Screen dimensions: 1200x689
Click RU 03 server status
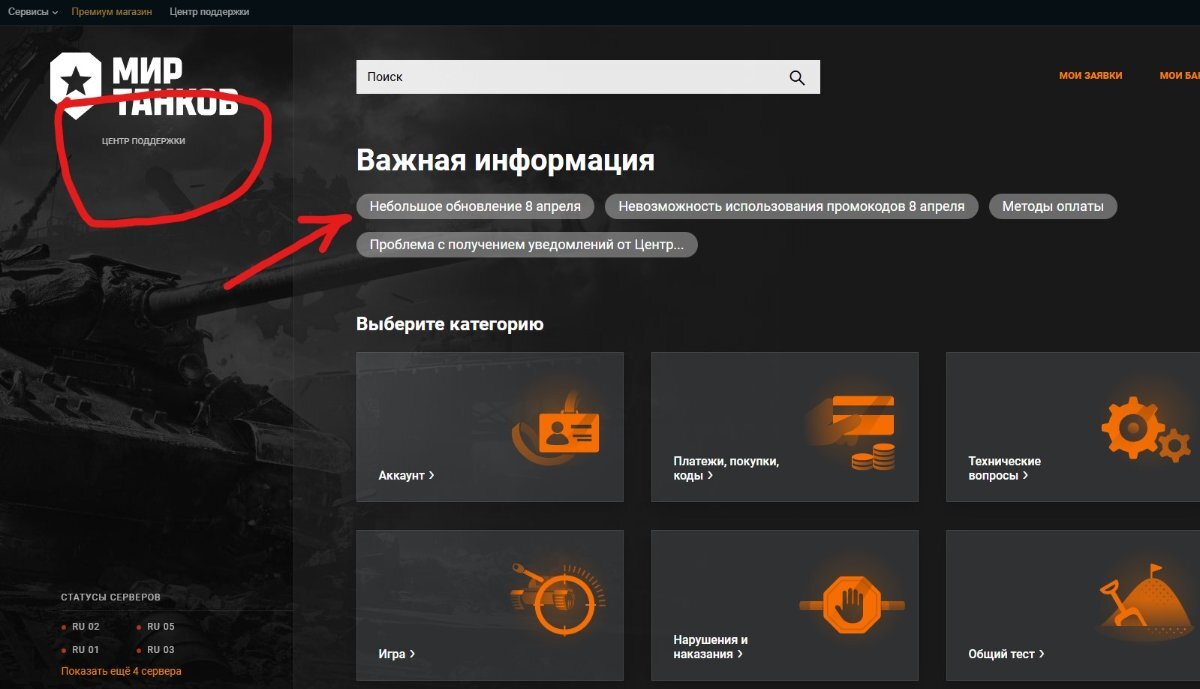156,650
